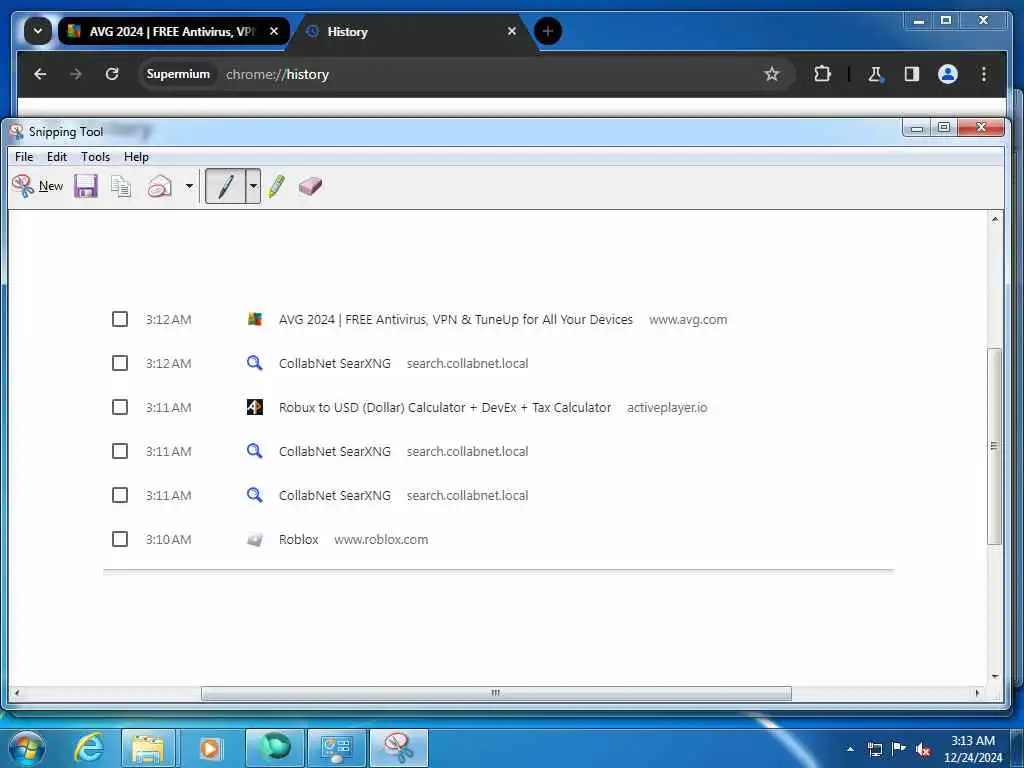Image resolution: width=1024 pixels, height=768 pixels.
Task: Open the File menu
Action: pyautogui.click(x=24, y=157)
